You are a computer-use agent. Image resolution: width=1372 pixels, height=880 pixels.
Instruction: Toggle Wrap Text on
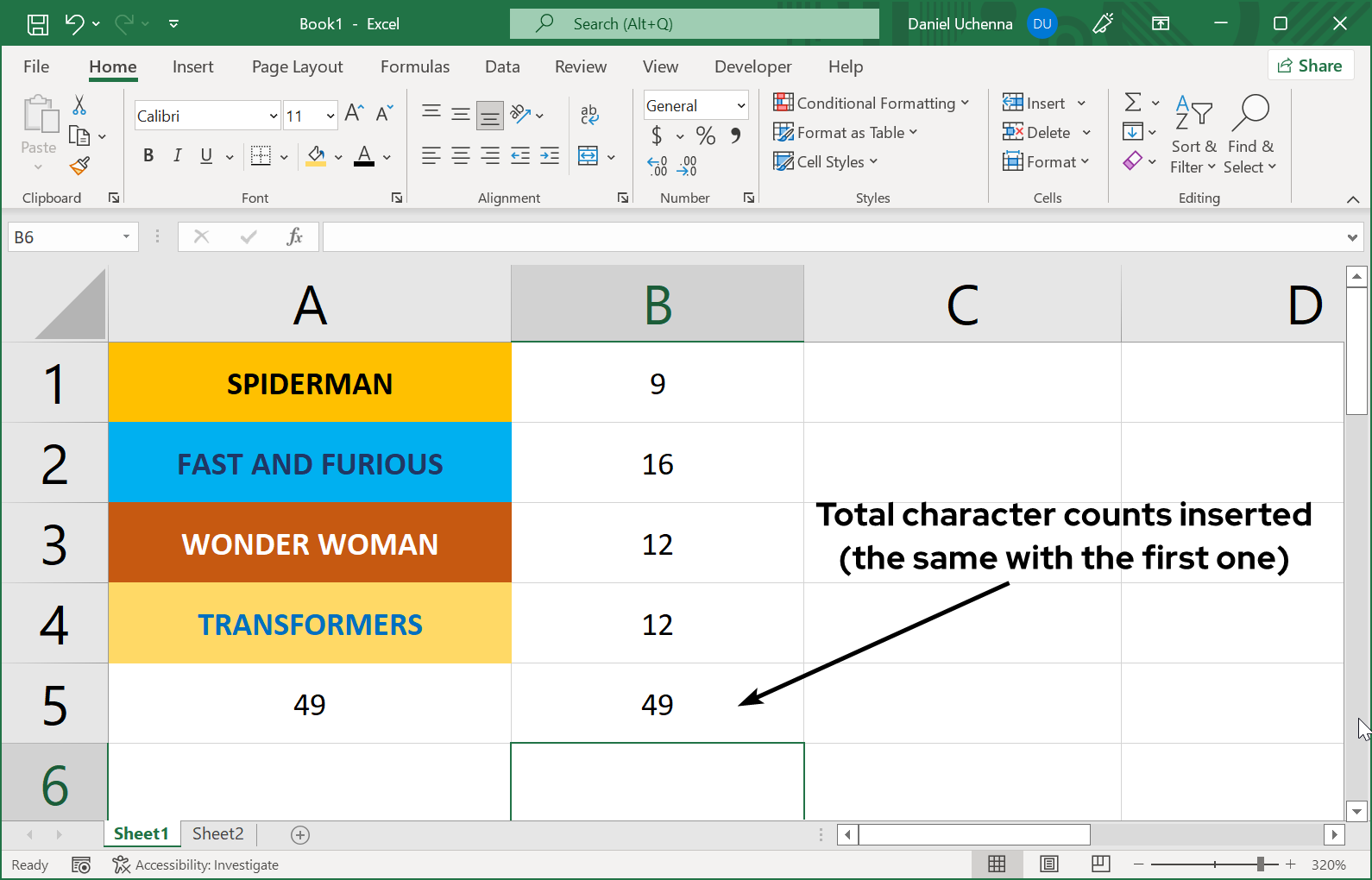point(589,114)
